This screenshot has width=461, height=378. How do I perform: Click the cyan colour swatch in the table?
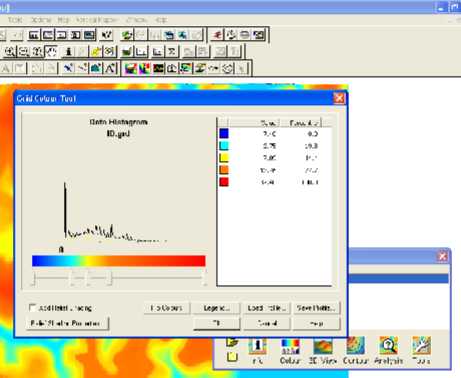pos(224,146)
